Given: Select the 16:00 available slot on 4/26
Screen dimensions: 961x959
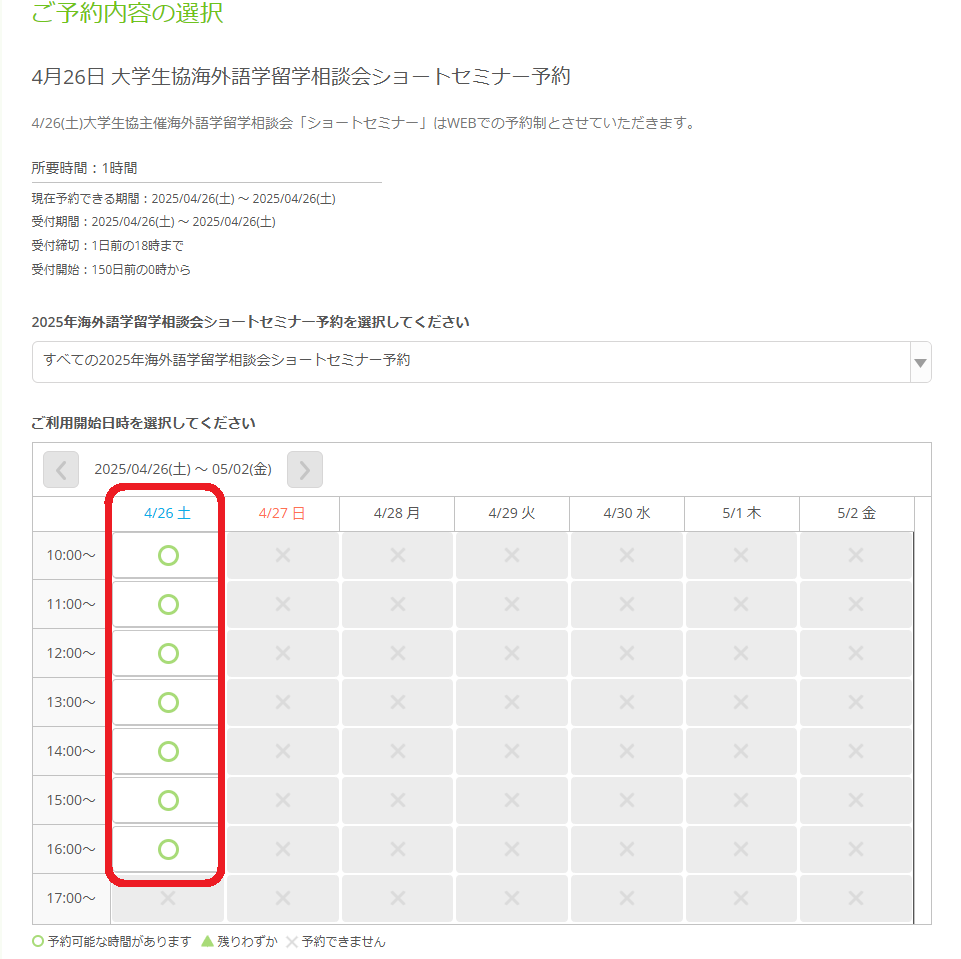Looking at the screenshot, I should click(167, 849).
